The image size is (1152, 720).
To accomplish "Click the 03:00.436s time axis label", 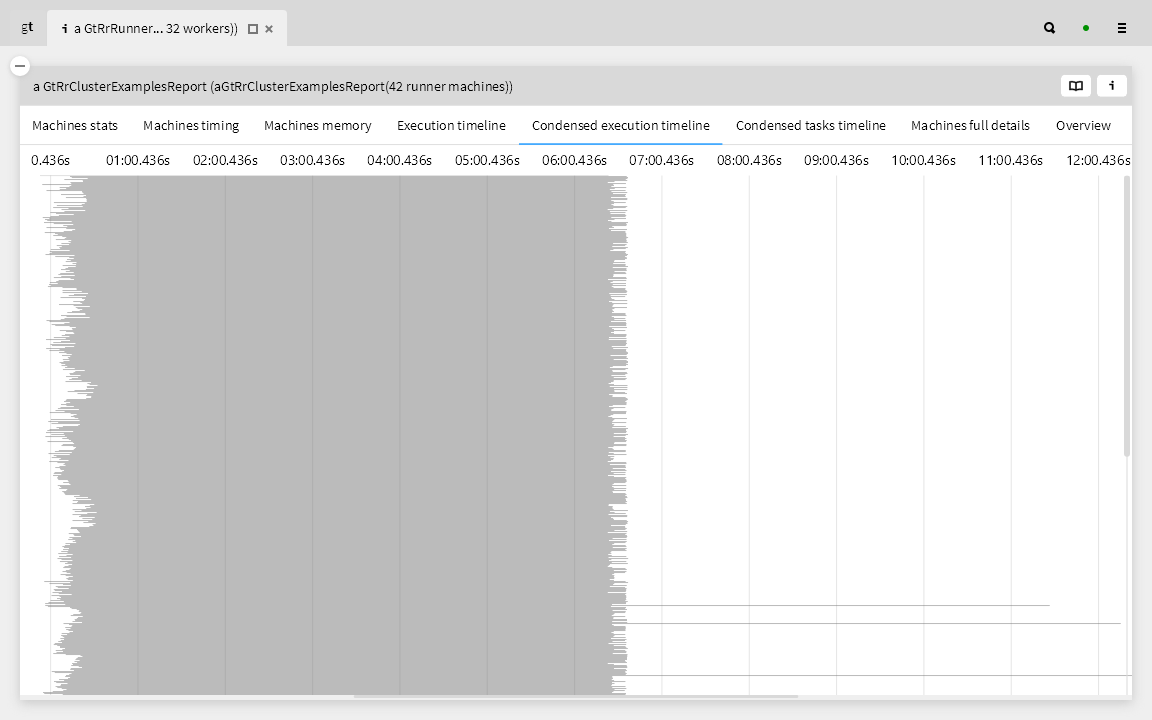I will 312,160.
